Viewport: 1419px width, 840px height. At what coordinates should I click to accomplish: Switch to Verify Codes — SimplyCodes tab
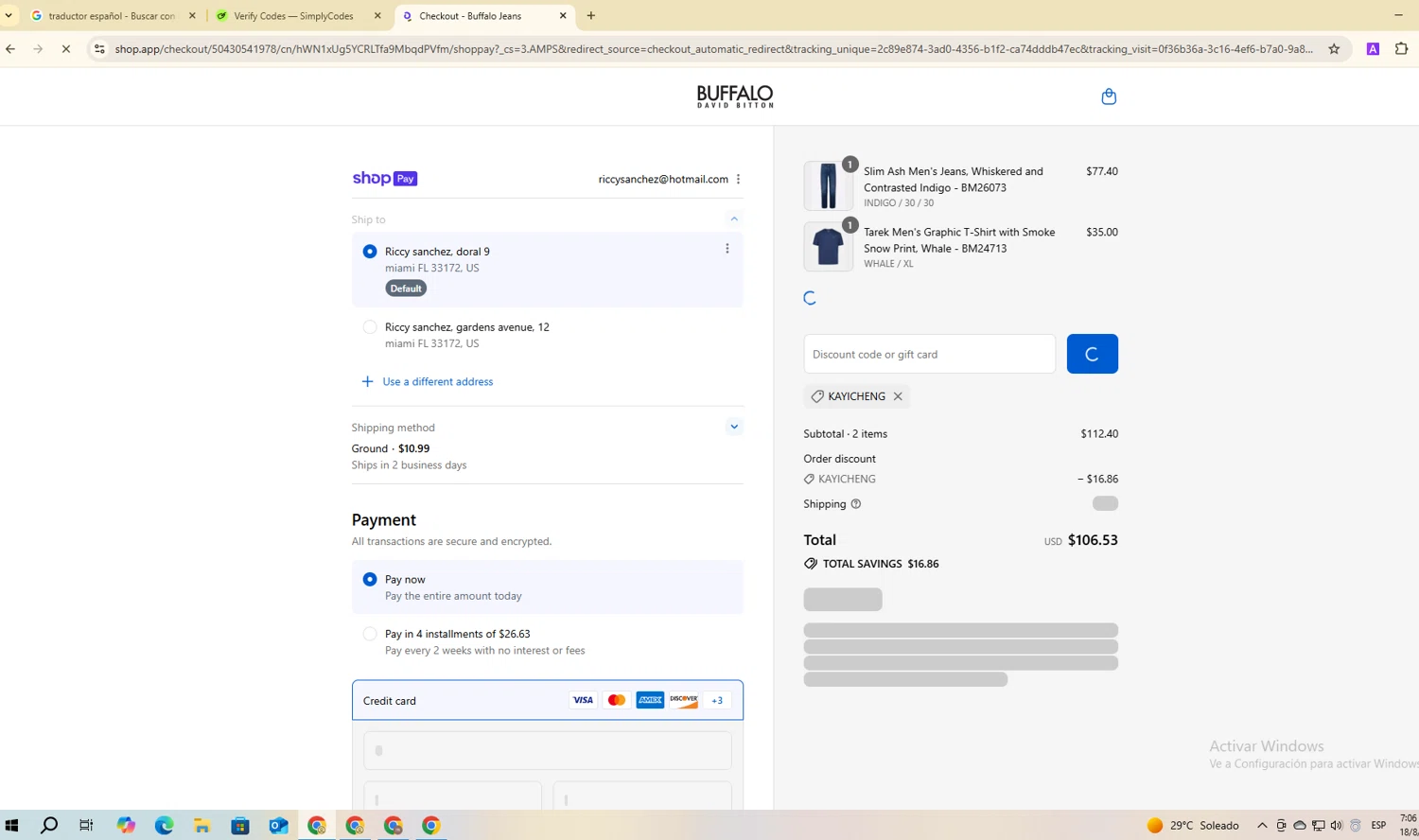[293, 16]
